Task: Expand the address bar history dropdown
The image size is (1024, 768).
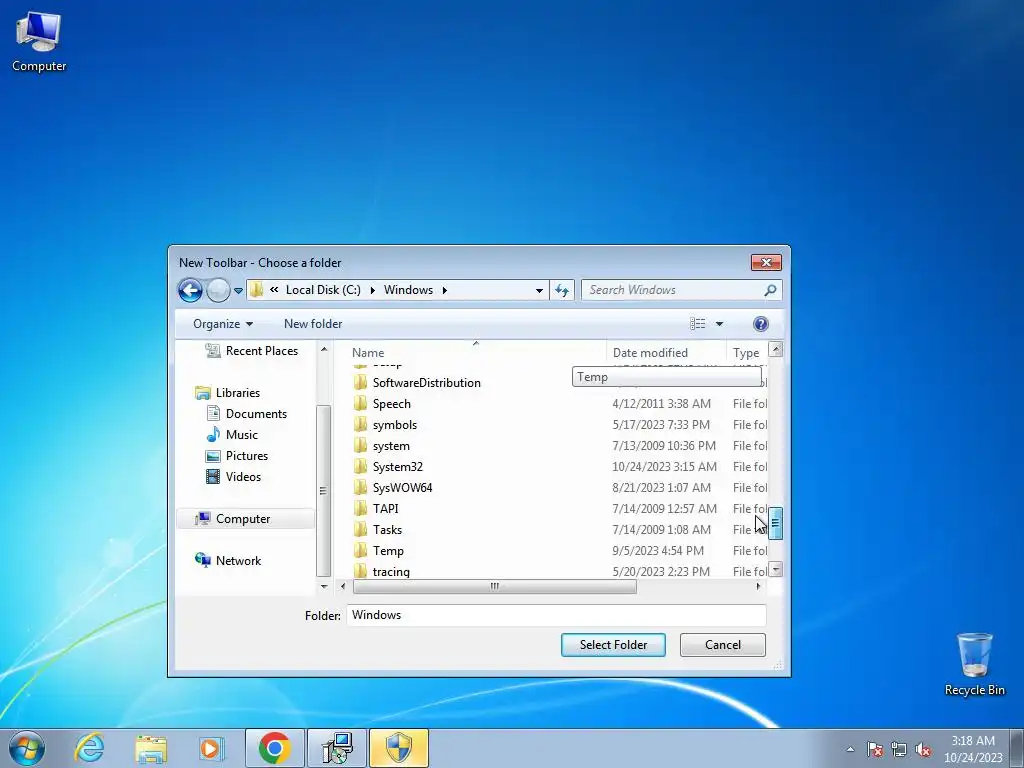Action: (539, 291)
